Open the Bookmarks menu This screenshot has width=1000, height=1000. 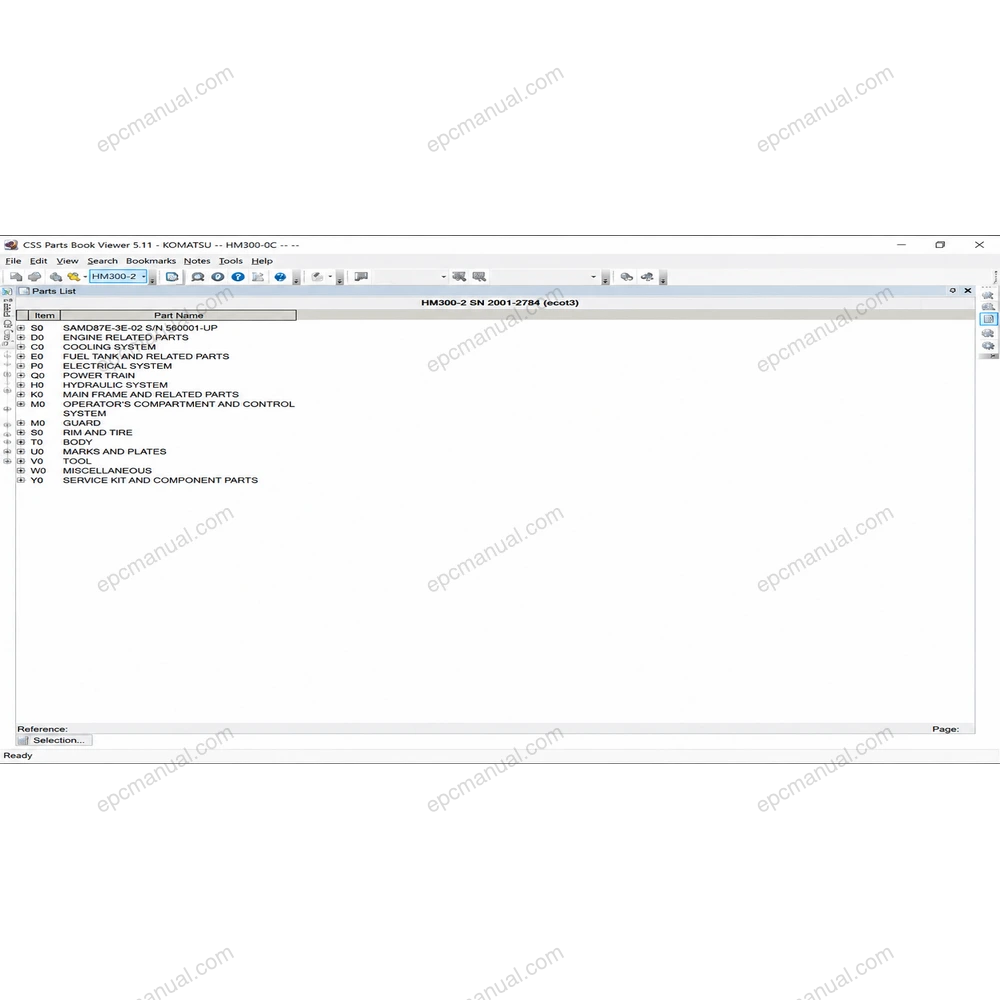151,261
